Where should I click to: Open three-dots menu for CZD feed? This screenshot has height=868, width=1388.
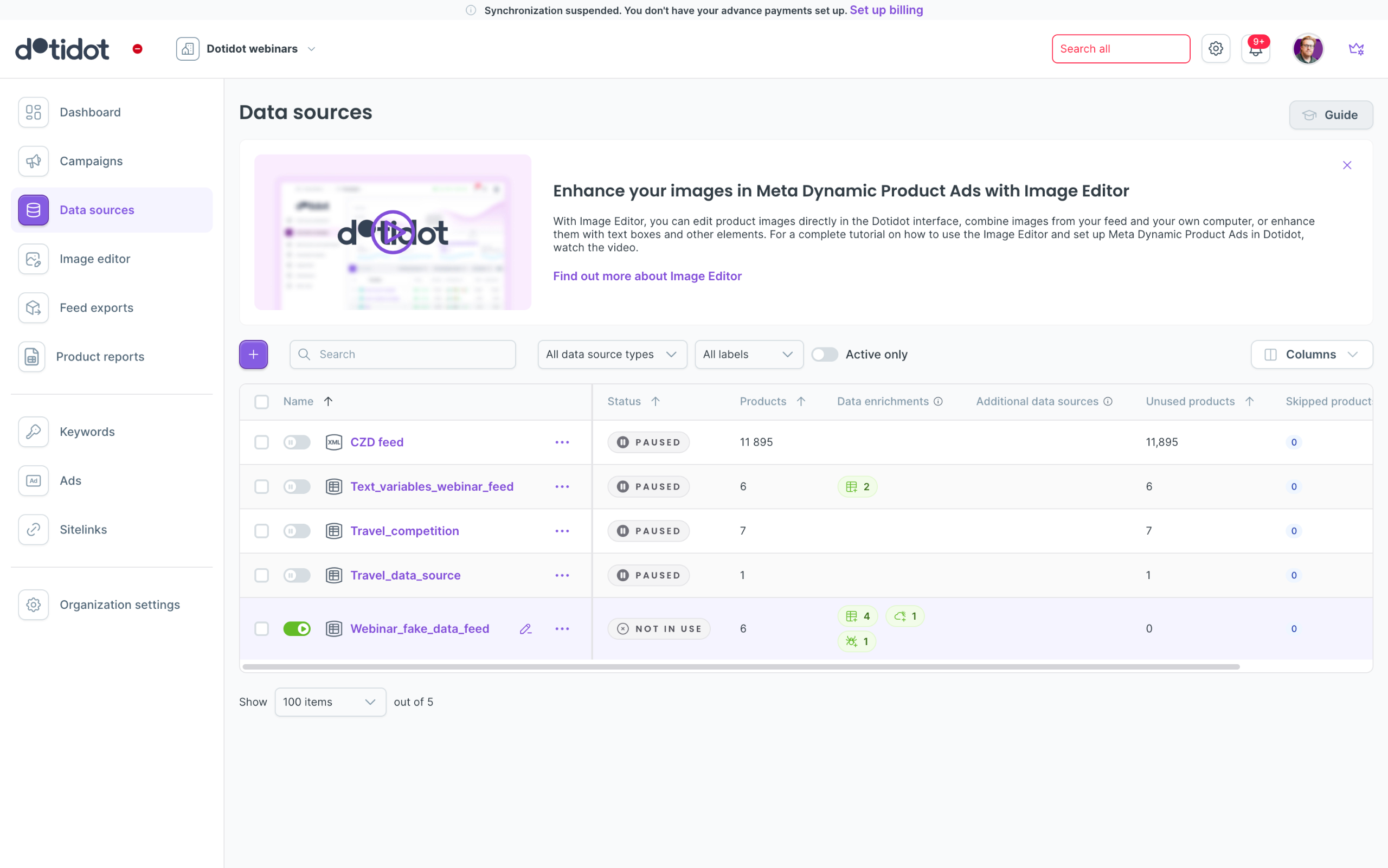pos(562,442)
